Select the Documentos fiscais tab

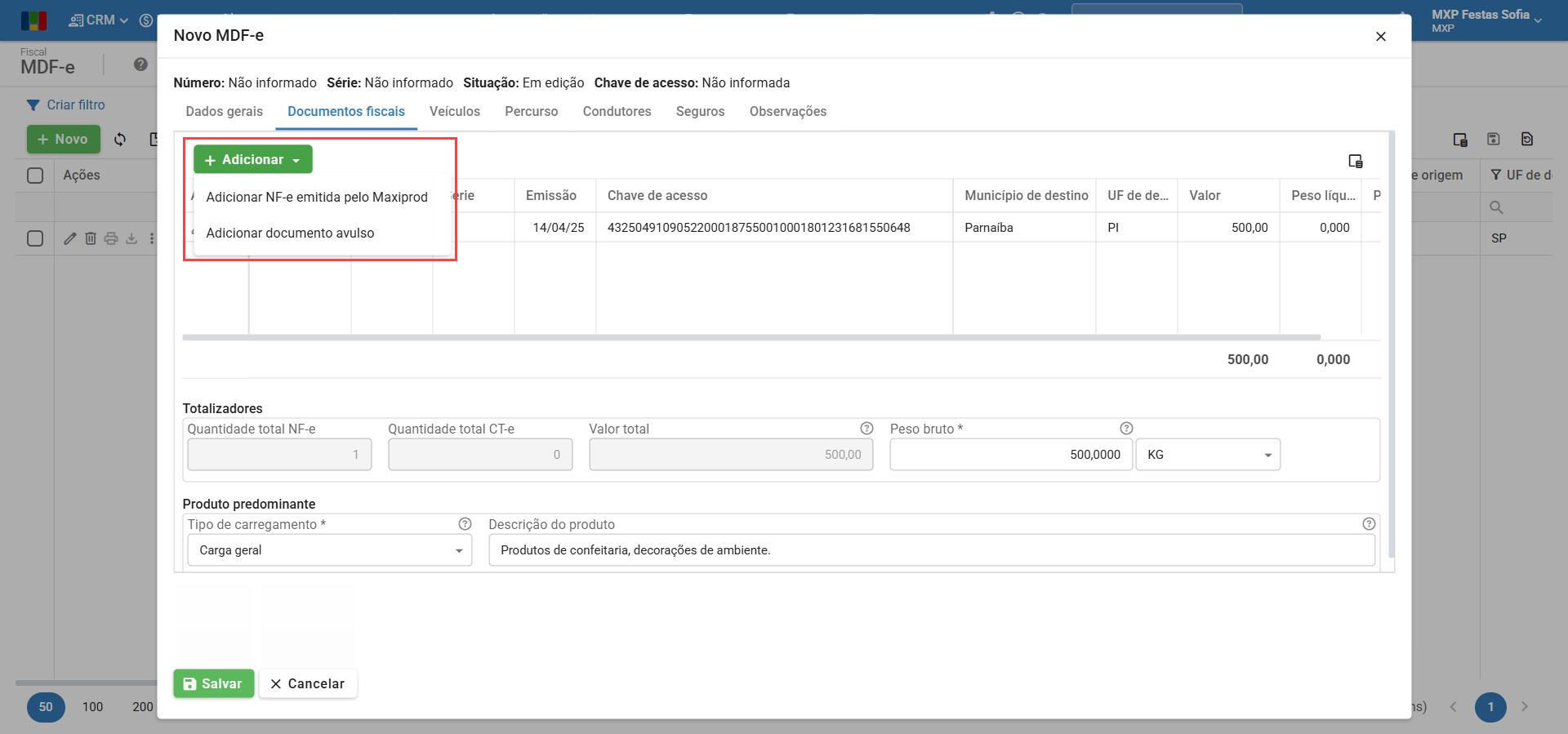click(346, 112)
